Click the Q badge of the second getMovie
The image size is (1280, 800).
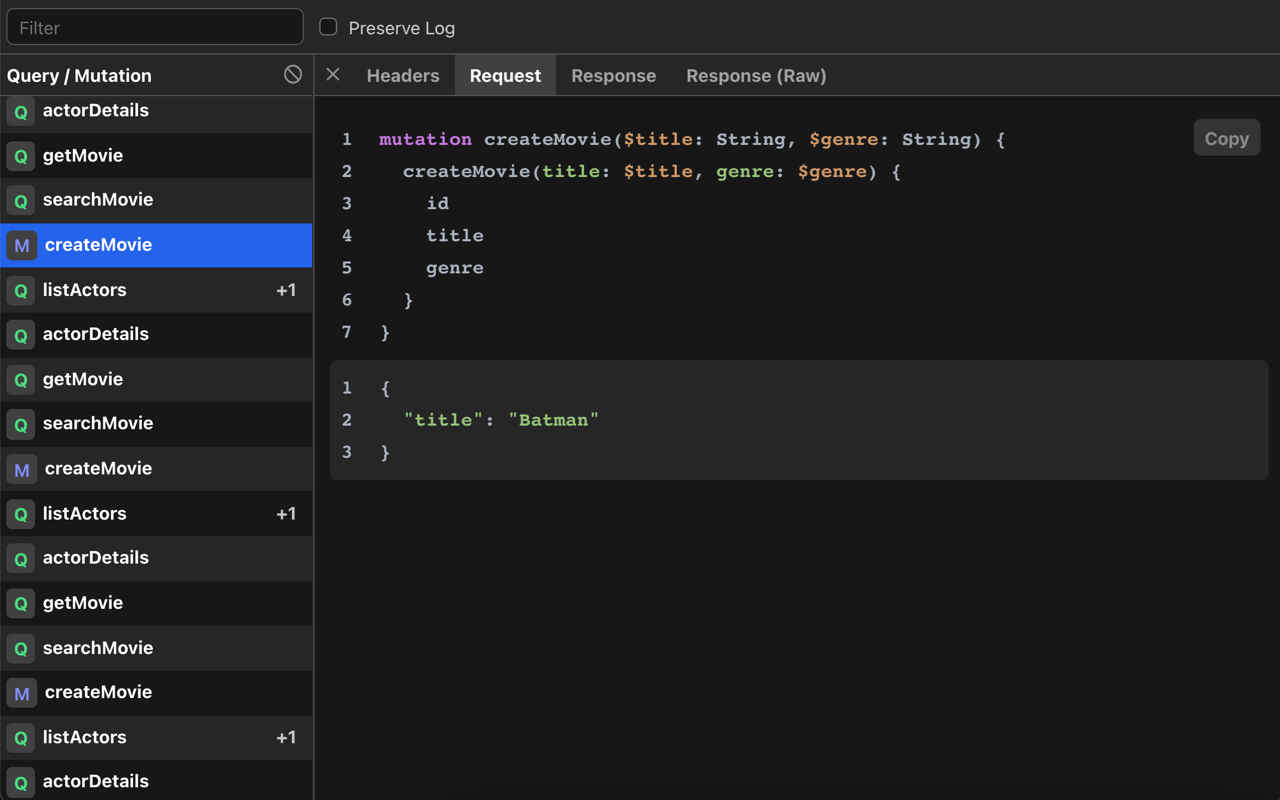coord(20,379)
